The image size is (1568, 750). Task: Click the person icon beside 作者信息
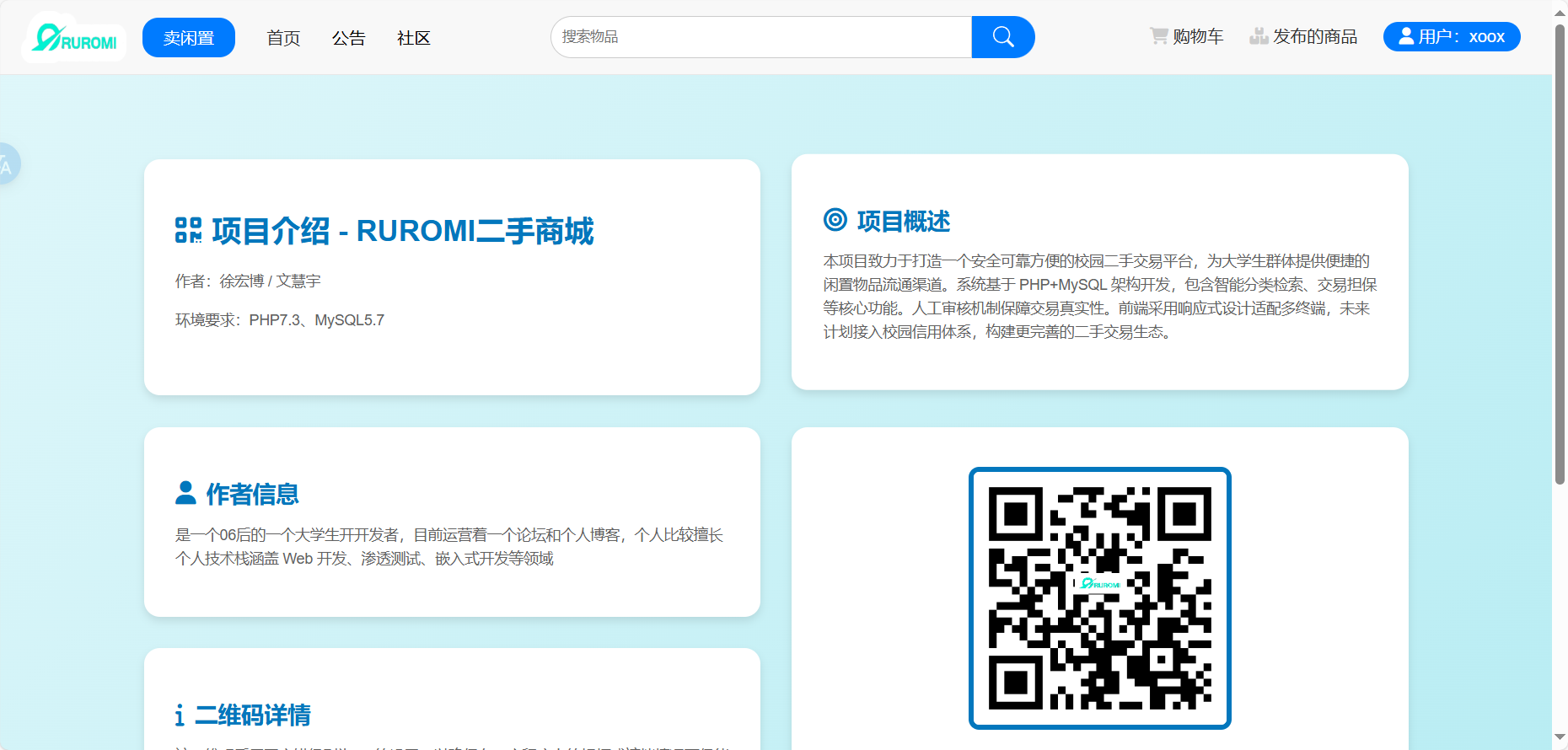pyautogui.click(x=185, y=493)
